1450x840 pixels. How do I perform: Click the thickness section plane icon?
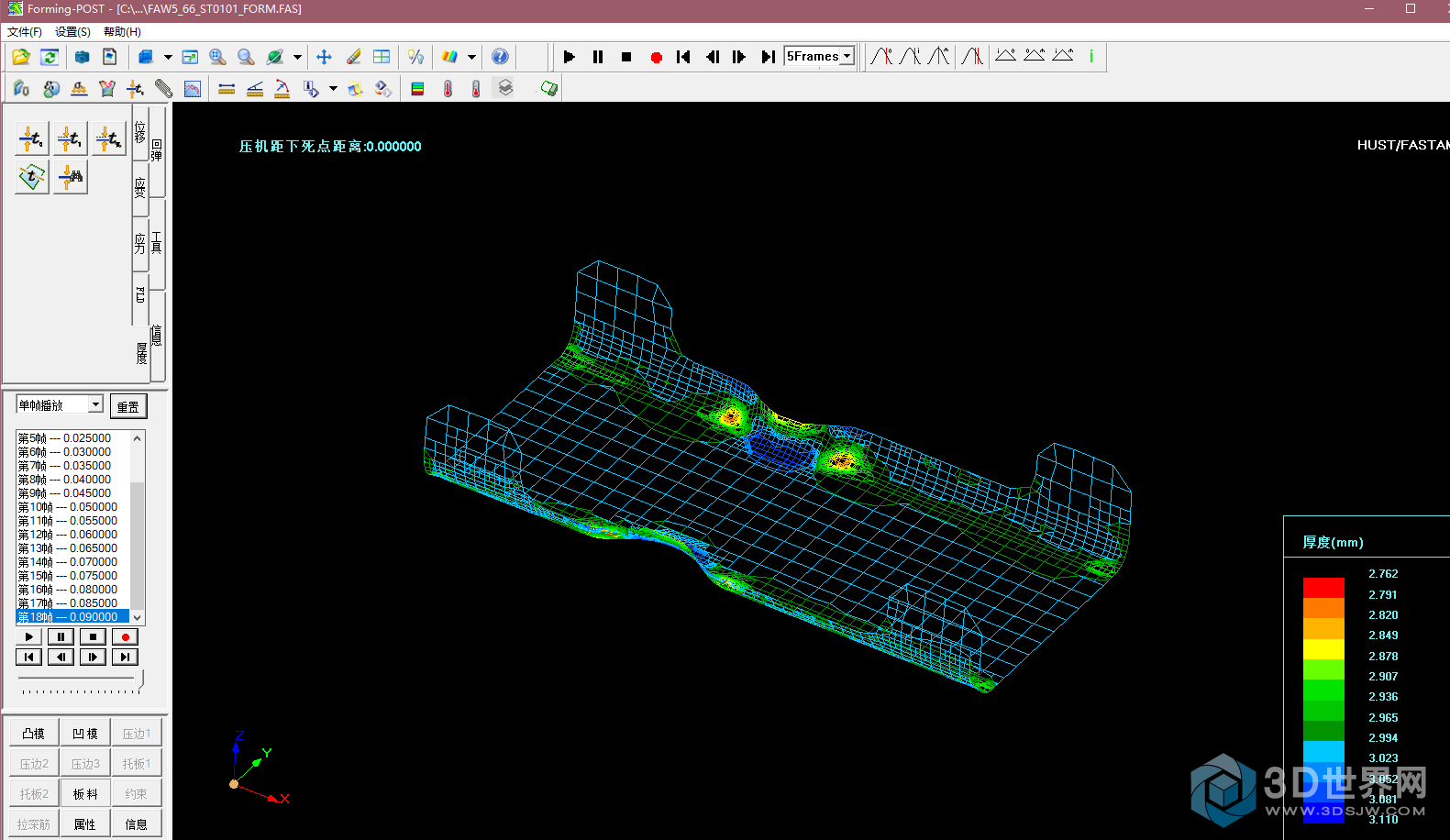point(31,177)
